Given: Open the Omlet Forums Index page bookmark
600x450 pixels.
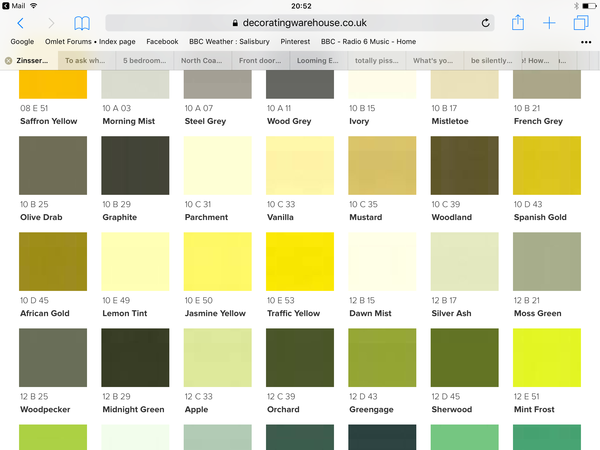Looking at the screenshot, I should [90, 41].
